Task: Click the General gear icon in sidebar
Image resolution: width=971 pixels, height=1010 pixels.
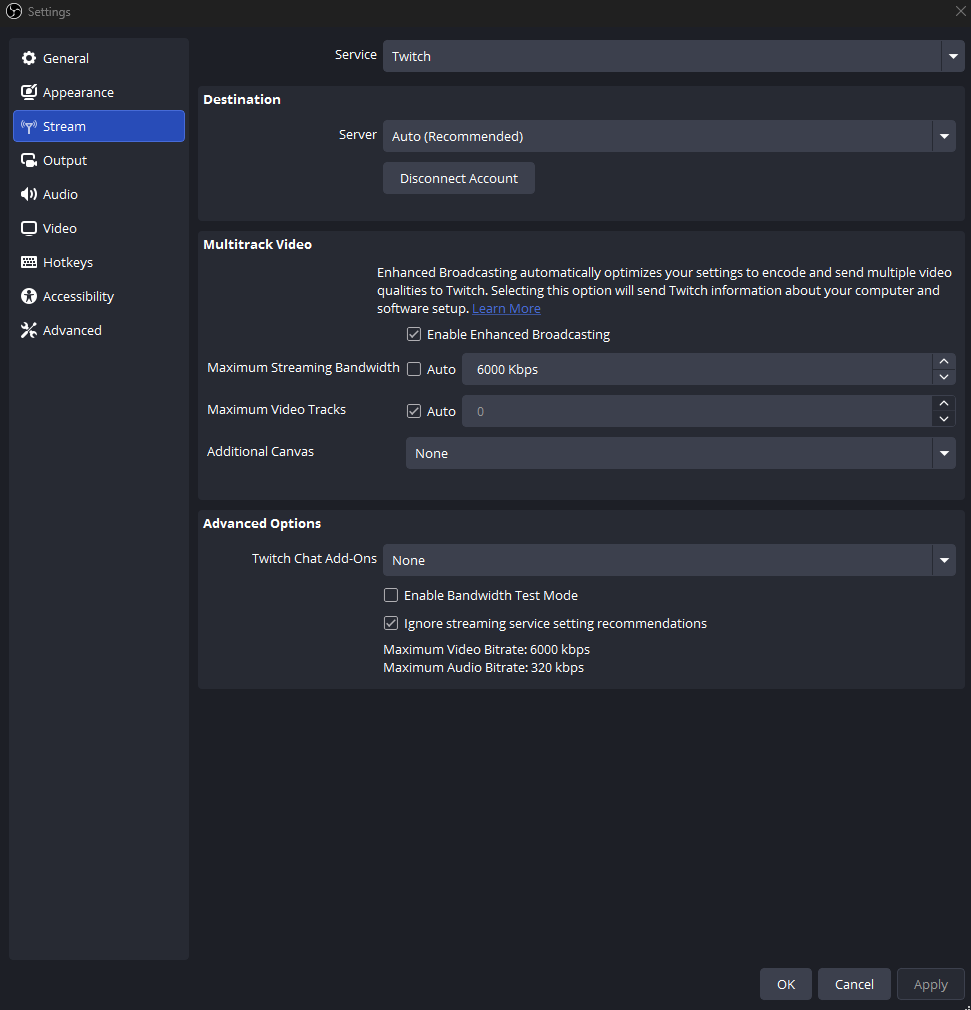Action: 29,58
